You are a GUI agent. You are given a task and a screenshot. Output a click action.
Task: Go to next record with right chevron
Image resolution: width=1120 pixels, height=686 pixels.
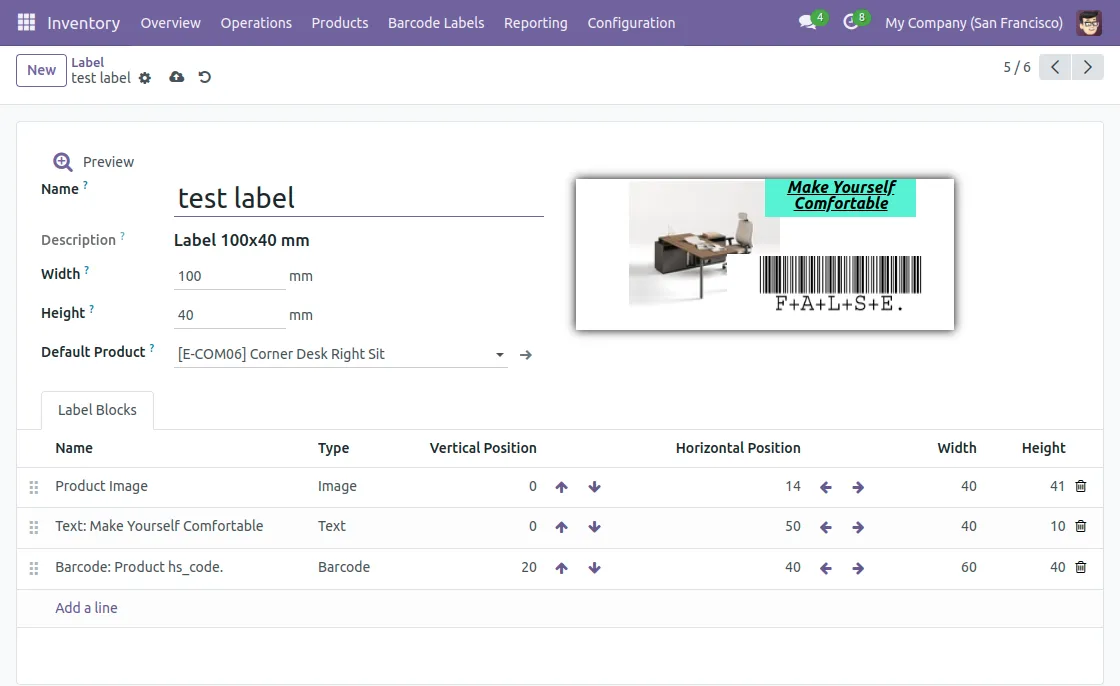pos(1087,67)
